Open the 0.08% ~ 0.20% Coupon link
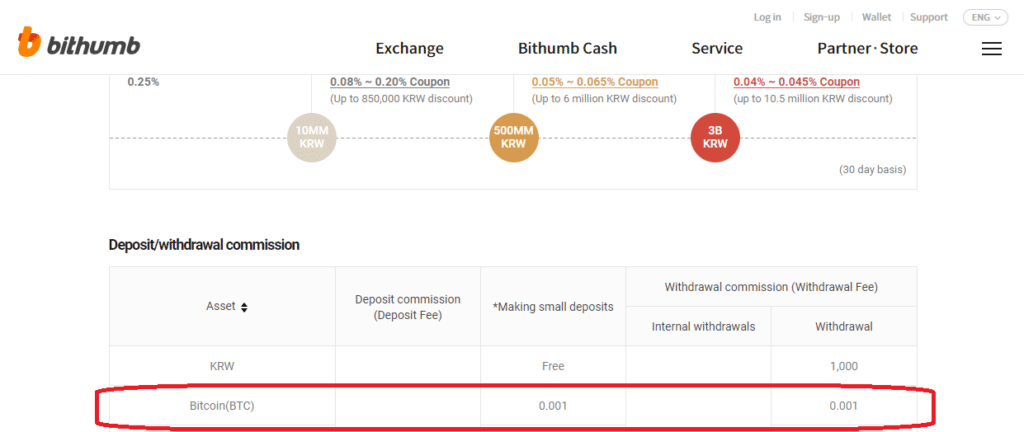 click(x=390, y=82)
